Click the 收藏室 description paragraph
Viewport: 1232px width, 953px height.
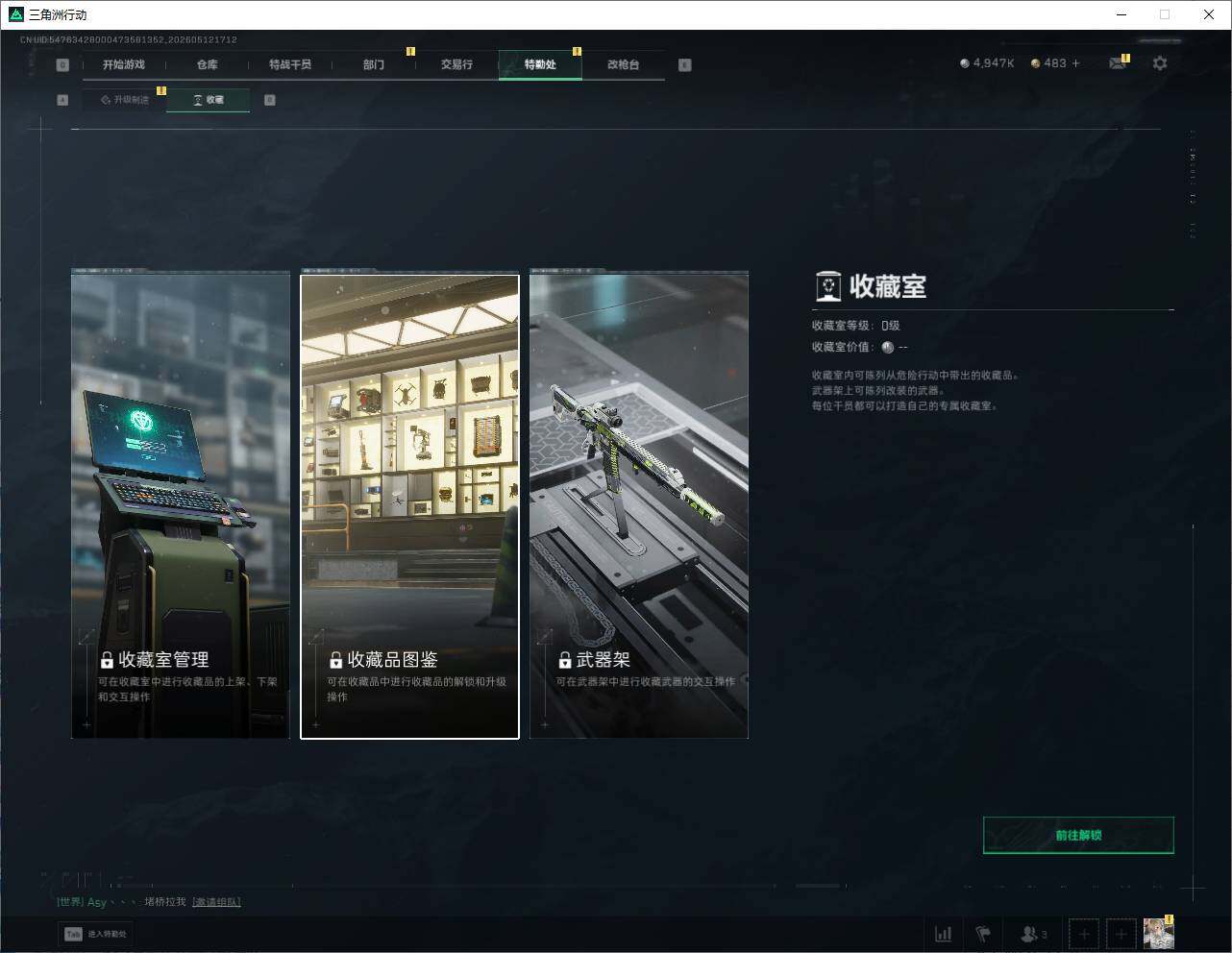click(x=914, y=391)
